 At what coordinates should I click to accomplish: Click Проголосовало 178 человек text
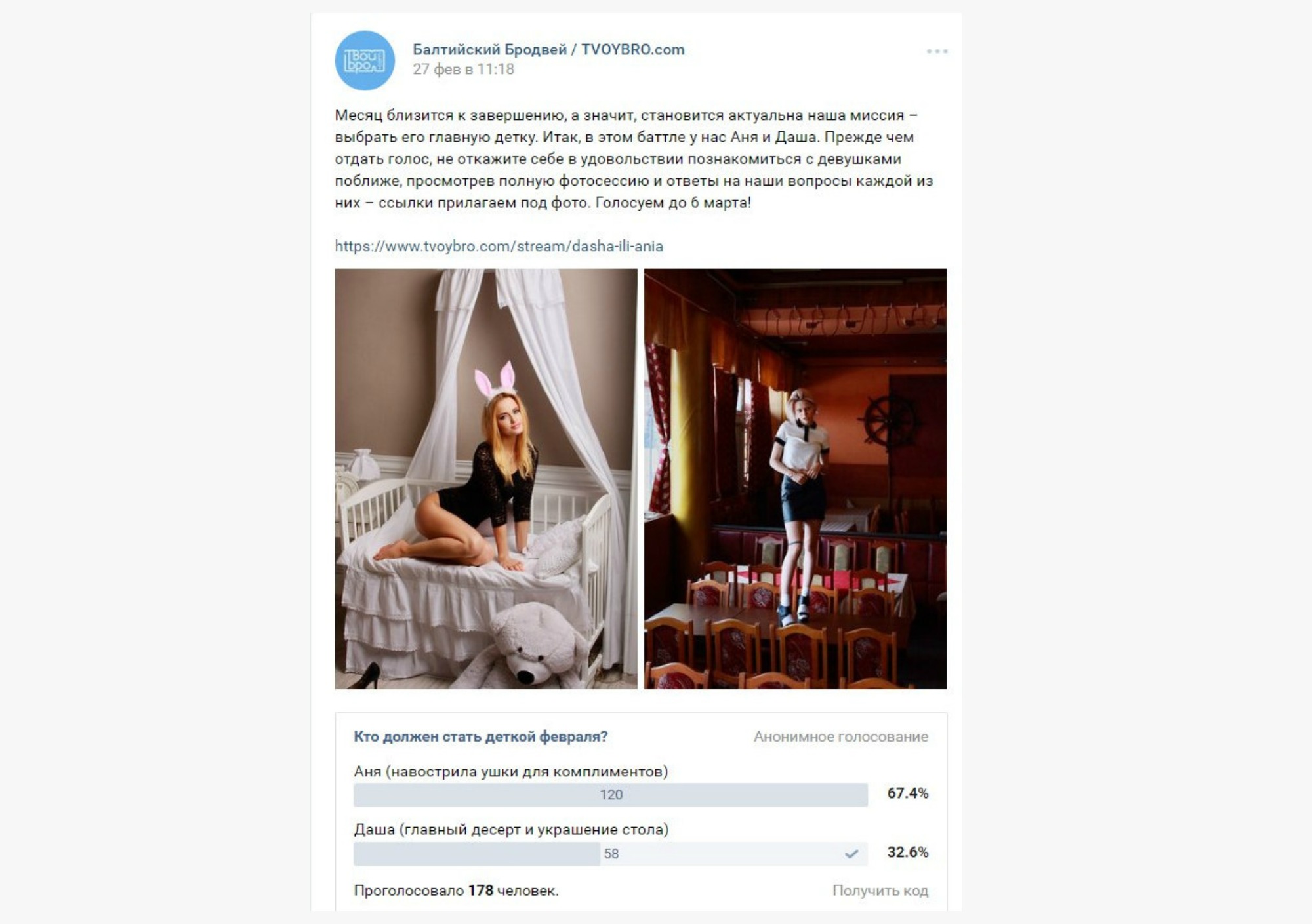[x=456, y=891]
